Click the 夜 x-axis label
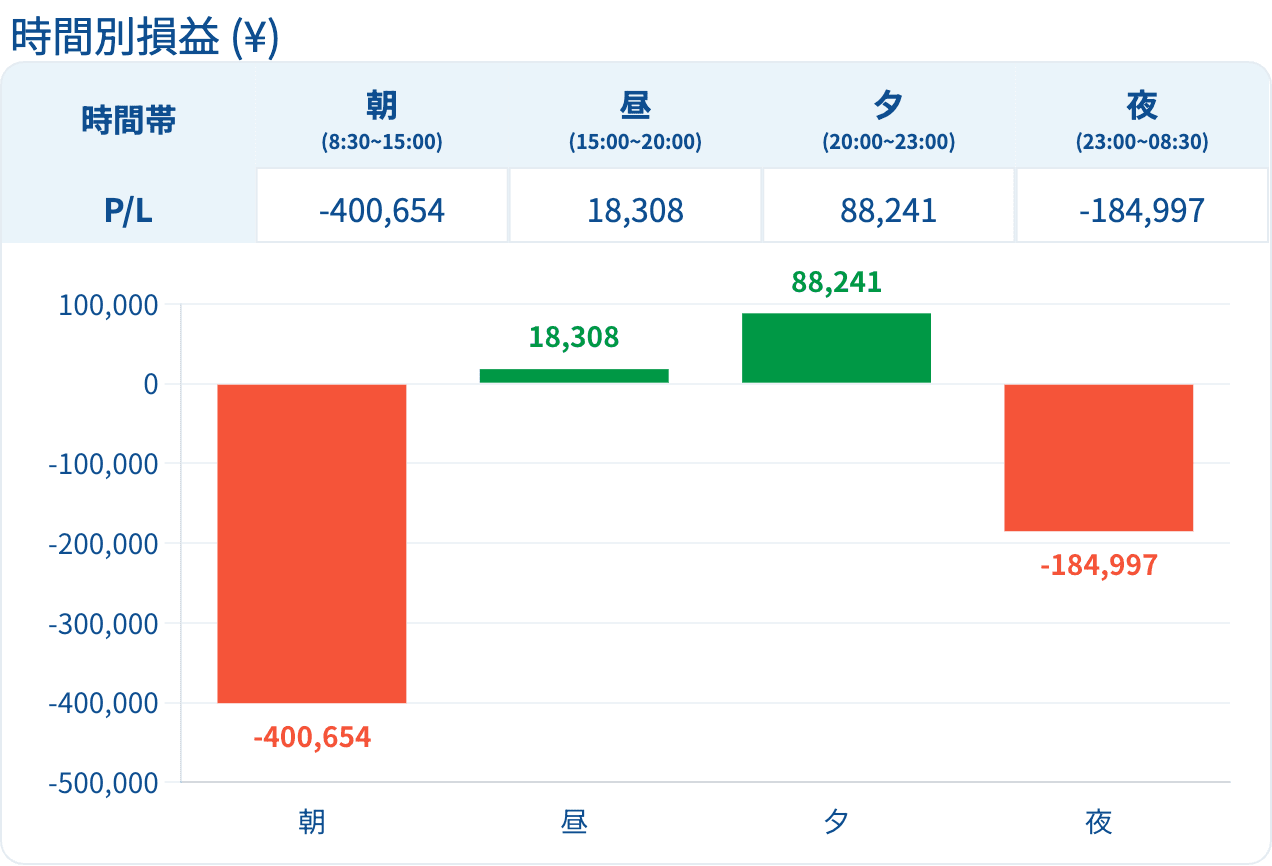The image size is (1272, 866). [1099, 822]
